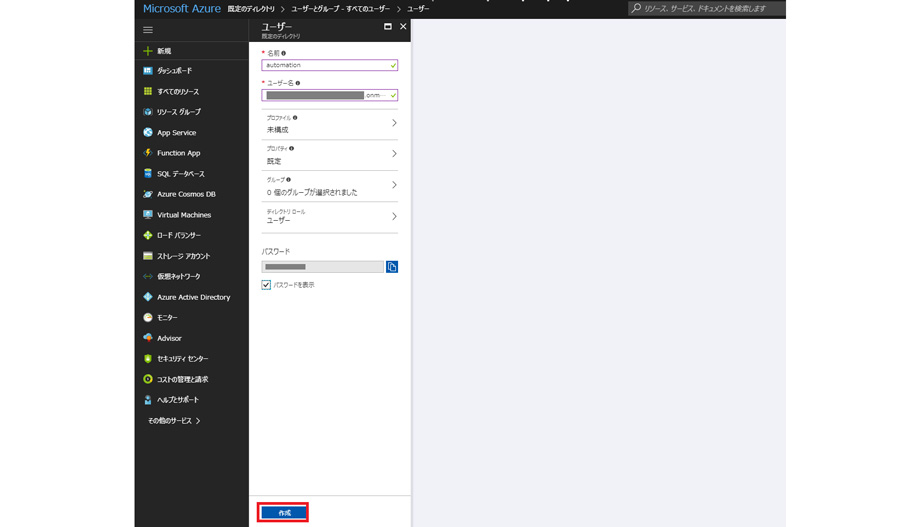Click the info icon next to ユーザー名
920x527 pixels.
[298, 83]
